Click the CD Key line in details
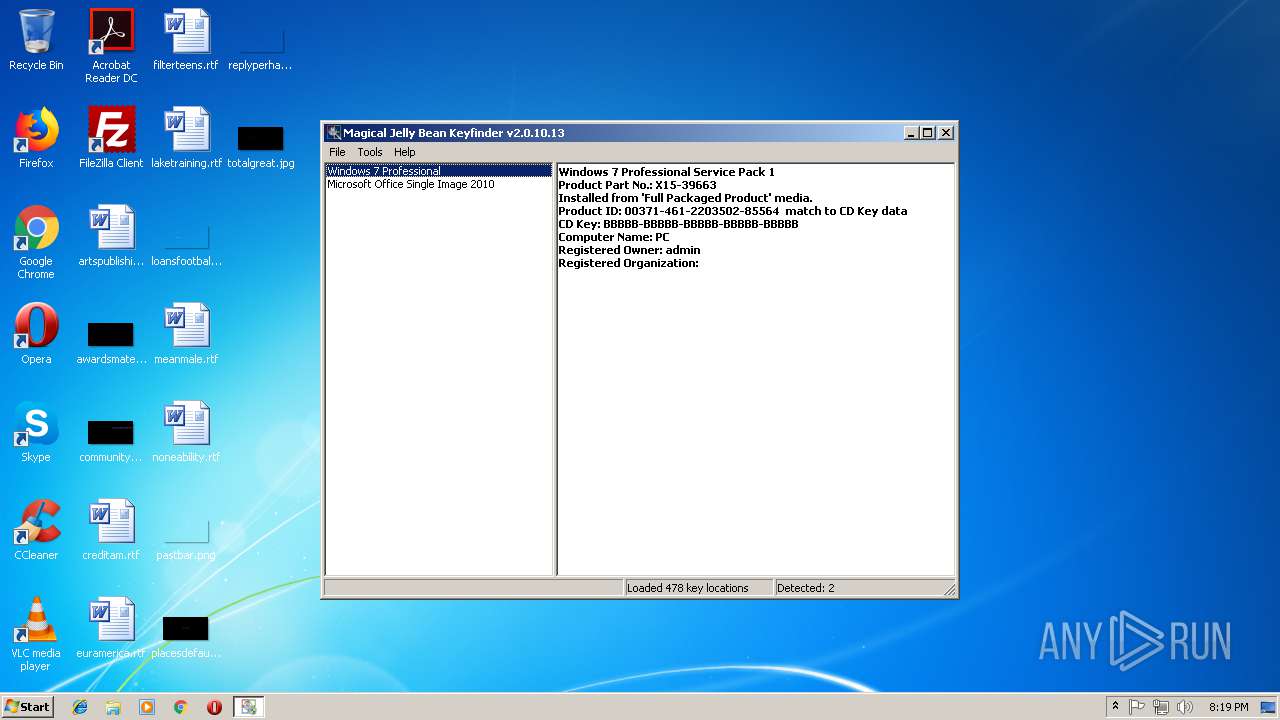This screenshot has width=1280, height=720. (x=678, y=224)
